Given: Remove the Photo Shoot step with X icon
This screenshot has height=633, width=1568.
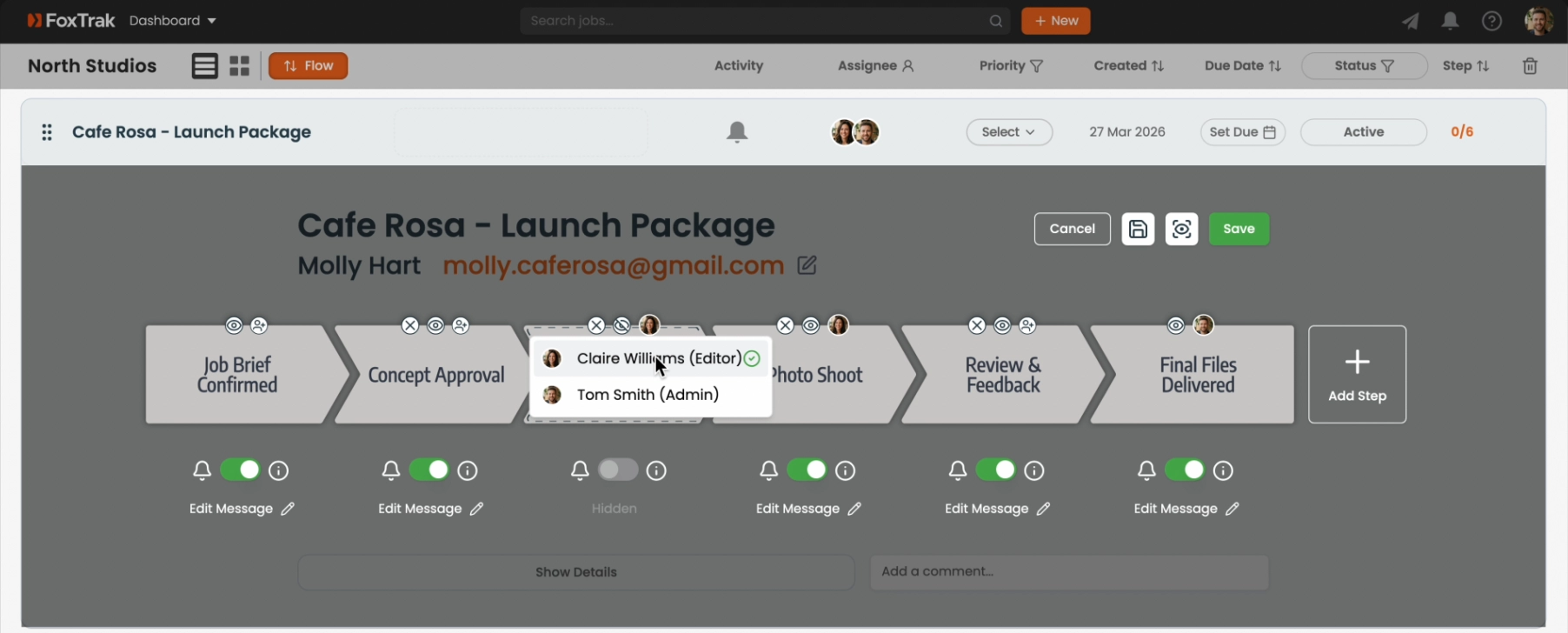Looking at the screenshot, I should tap(785, 325).
